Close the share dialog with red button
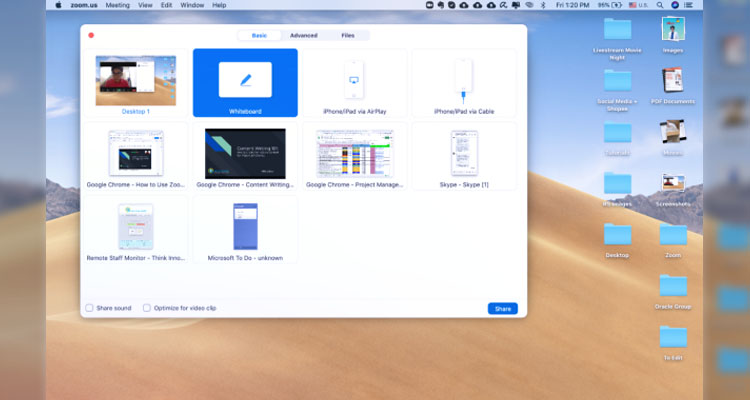The image size is (750, 400). point(91,35)
